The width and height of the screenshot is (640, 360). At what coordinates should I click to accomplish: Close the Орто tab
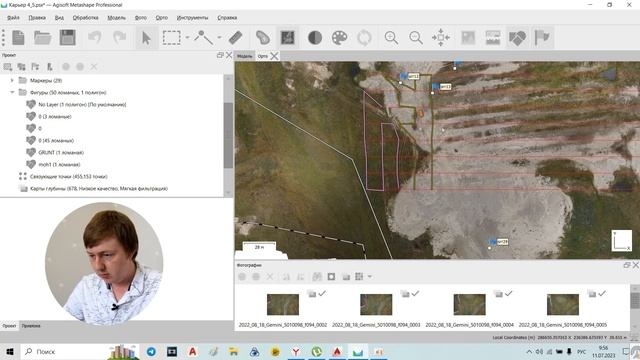click(x=274, y=56)
